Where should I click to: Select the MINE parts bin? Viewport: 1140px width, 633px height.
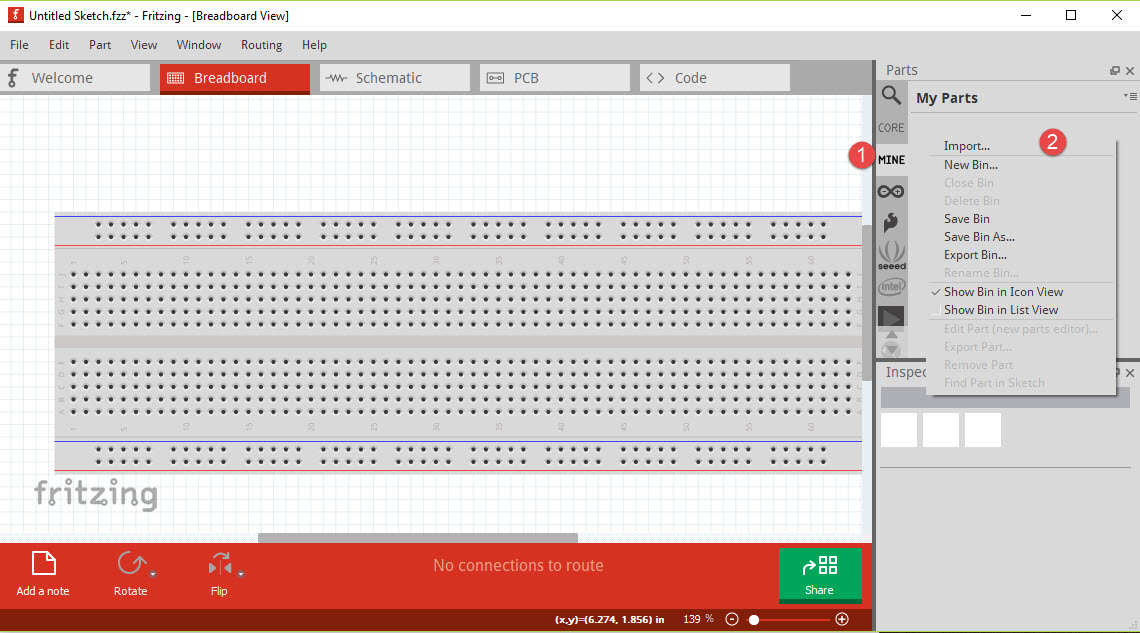click(x=891, y=160)
